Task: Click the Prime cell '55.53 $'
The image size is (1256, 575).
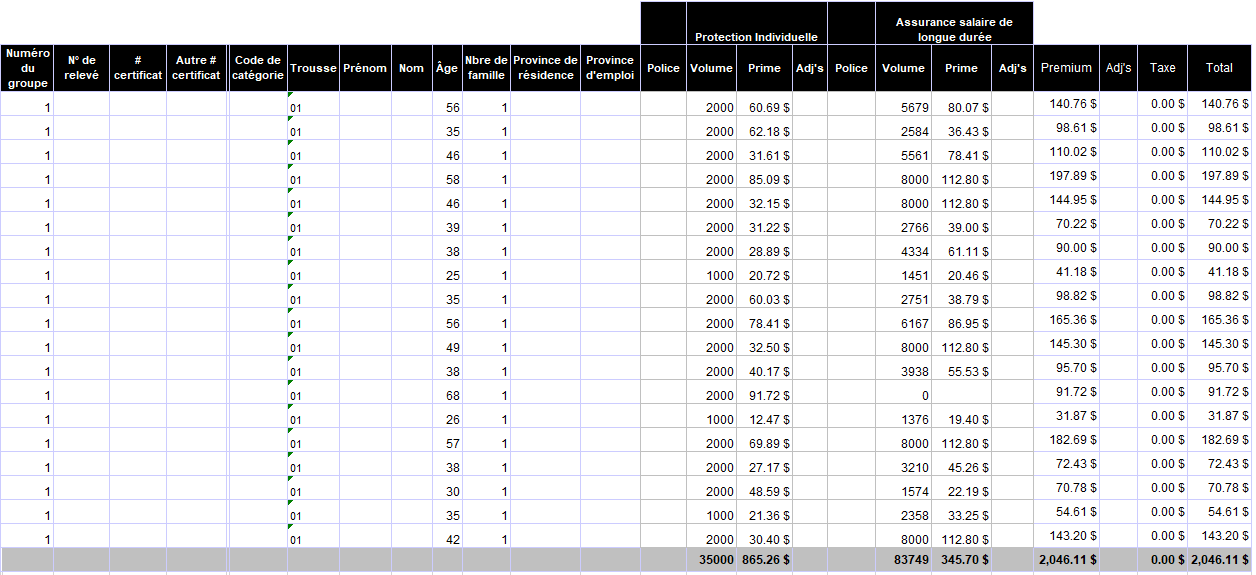Action: 962,368
